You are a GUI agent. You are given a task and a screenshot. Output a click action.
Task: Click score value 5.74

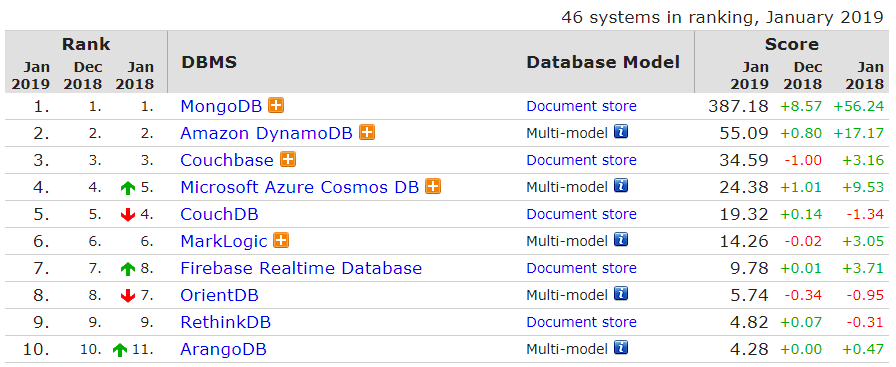click(749, 295)
